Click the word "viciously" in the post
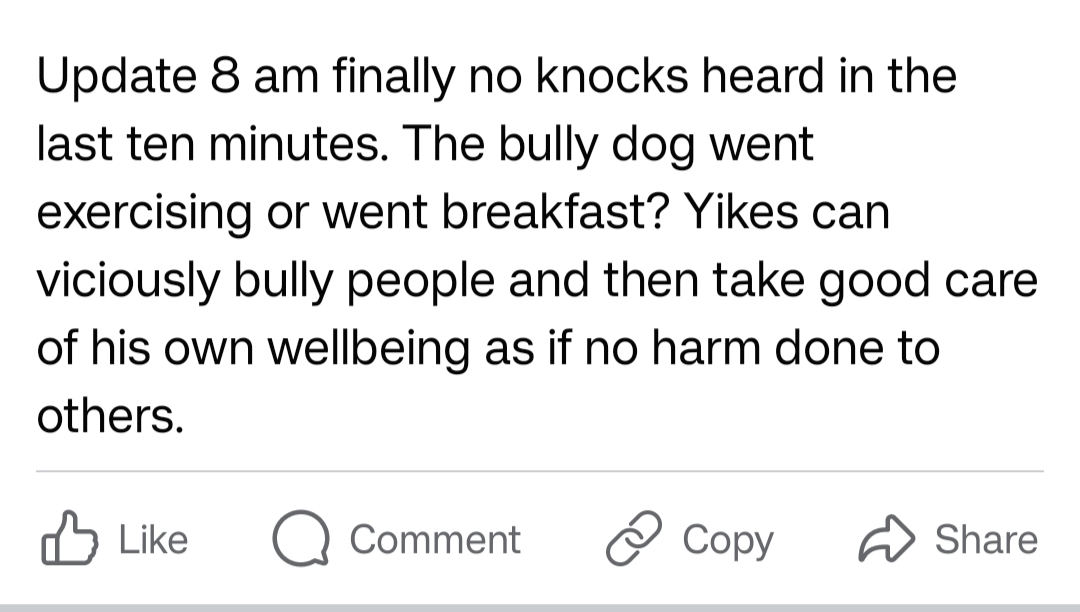Screen dimensions: 1080x612 coord(127,282)
